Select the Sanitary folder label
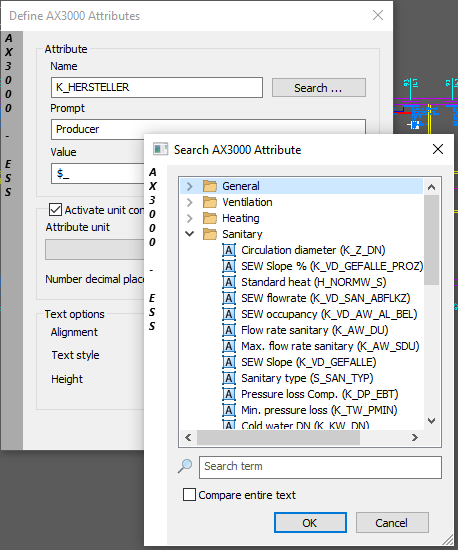Image resolution: width=458 pixels, height=550 pixels. [x=242, y=234]
